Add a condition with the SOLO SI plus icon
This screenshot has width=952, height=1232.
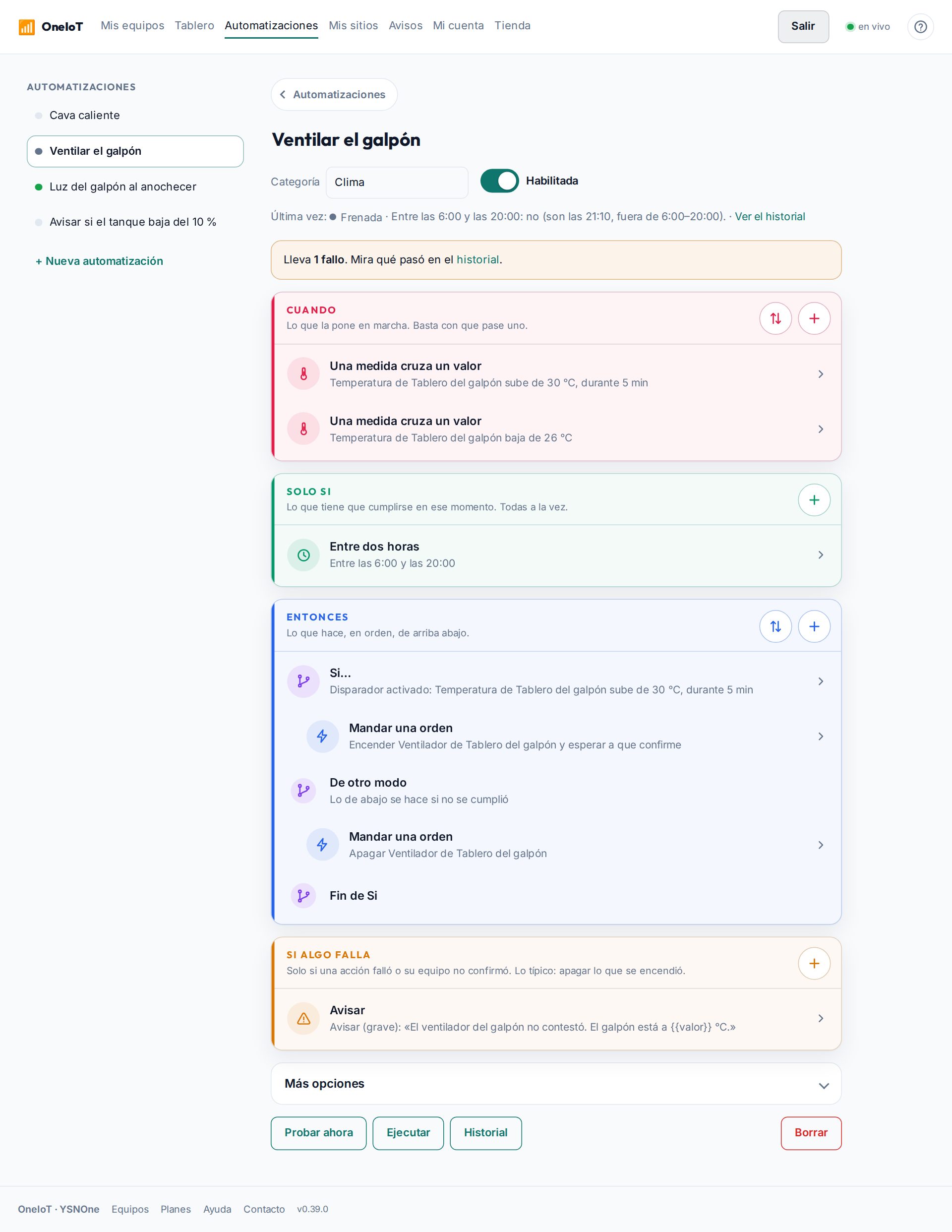click(814, 500)
